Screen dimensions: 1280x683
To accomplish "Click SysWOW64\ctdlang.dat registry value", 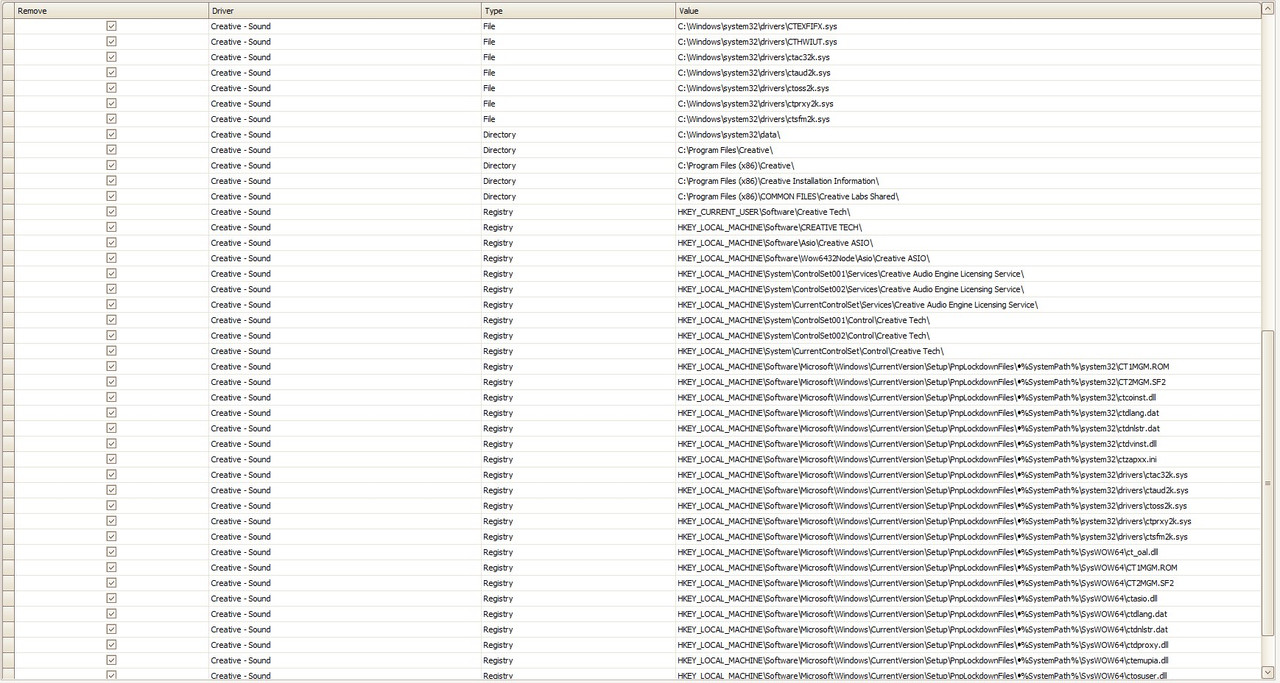I will point(968,614).
